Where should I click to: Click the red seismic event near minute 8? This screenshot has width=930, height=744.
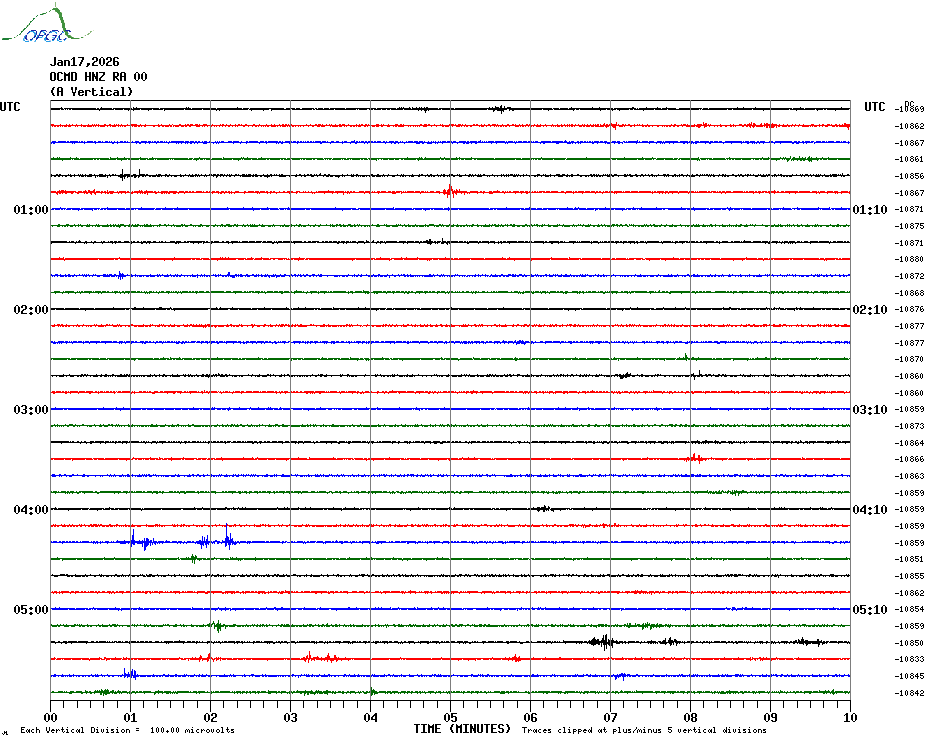pos(693,458)
